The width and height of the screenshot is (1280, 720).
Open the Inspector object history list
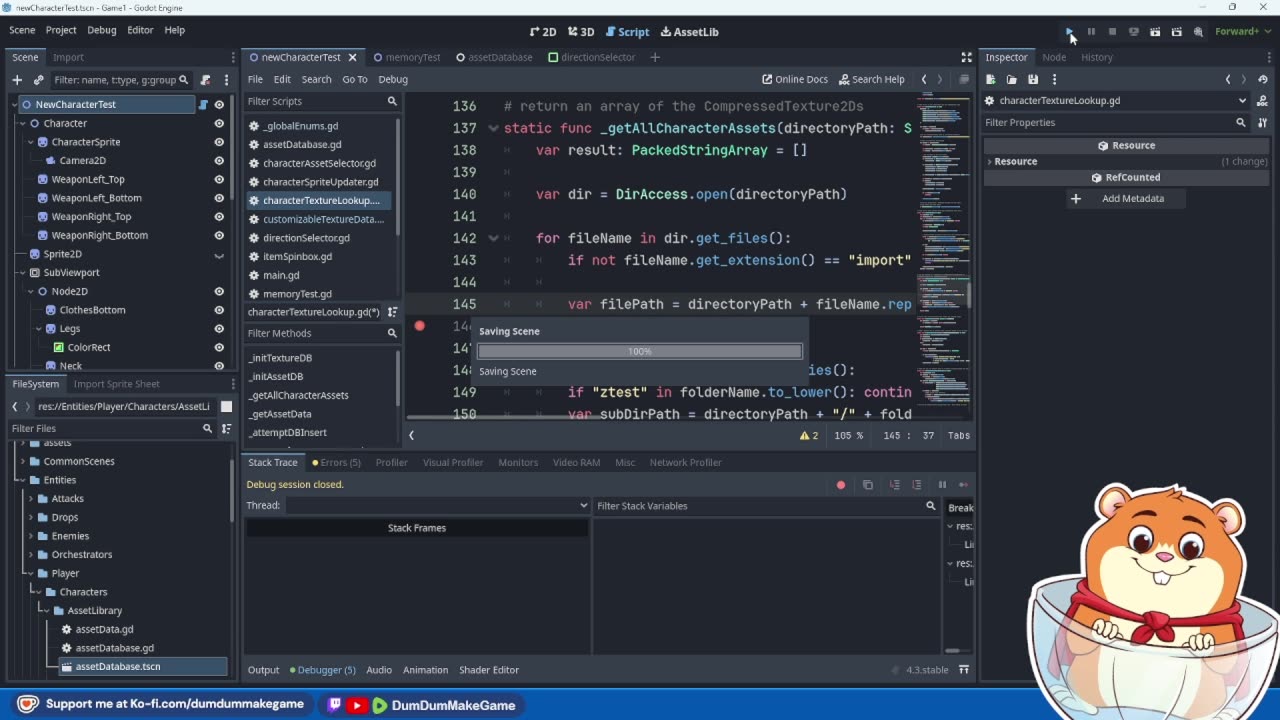tap(1263, 80)
